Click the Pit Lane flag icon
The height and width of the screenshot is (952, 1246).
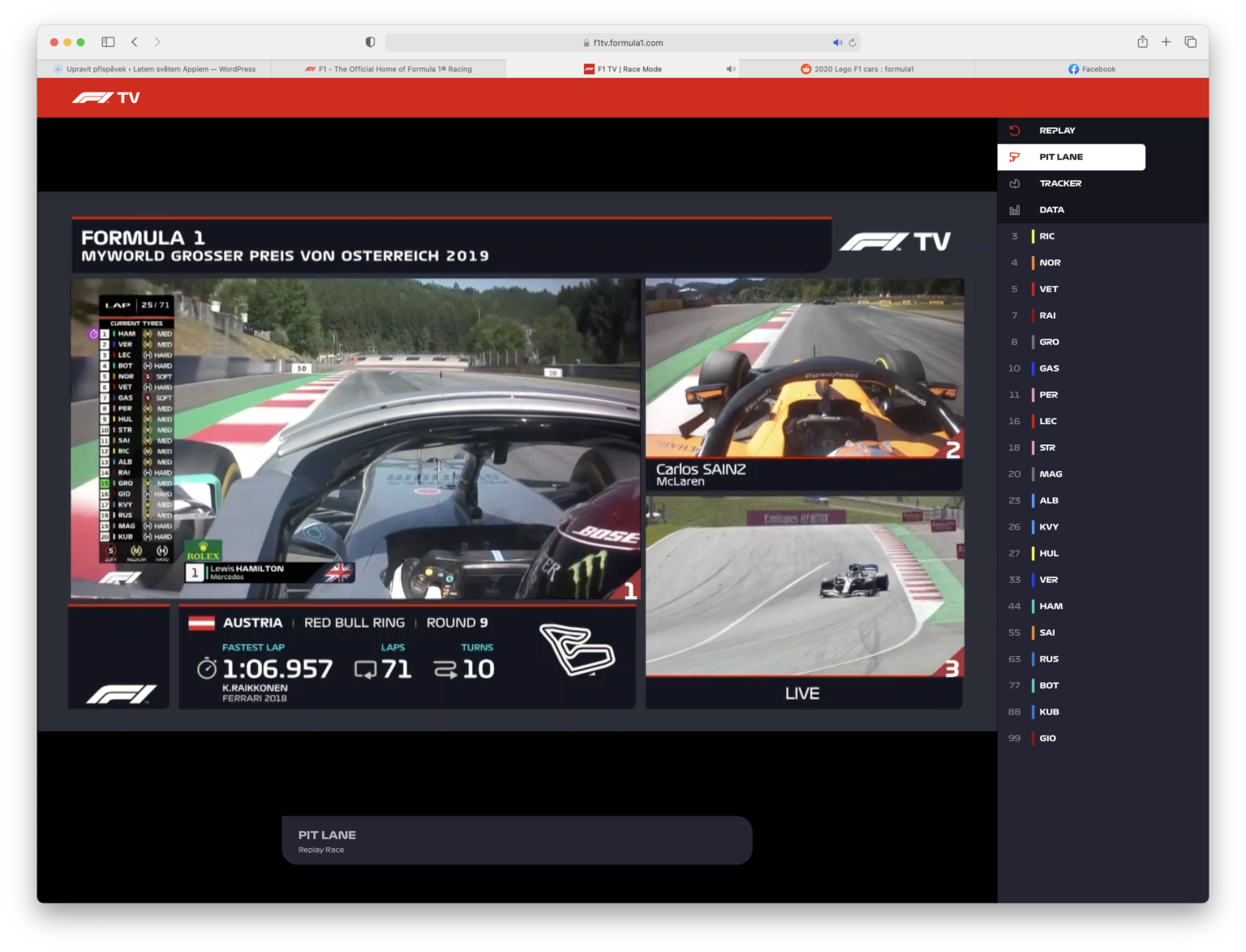pyautogui.click(x=1014, y=157)
